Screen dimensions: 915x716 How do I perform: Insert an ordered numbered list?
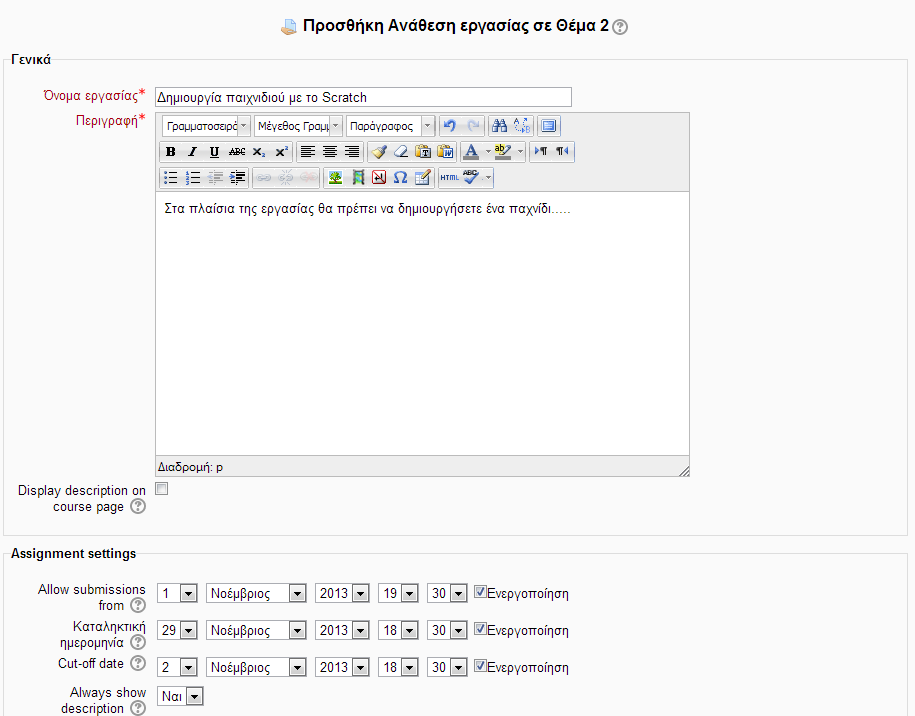(193, 177)
